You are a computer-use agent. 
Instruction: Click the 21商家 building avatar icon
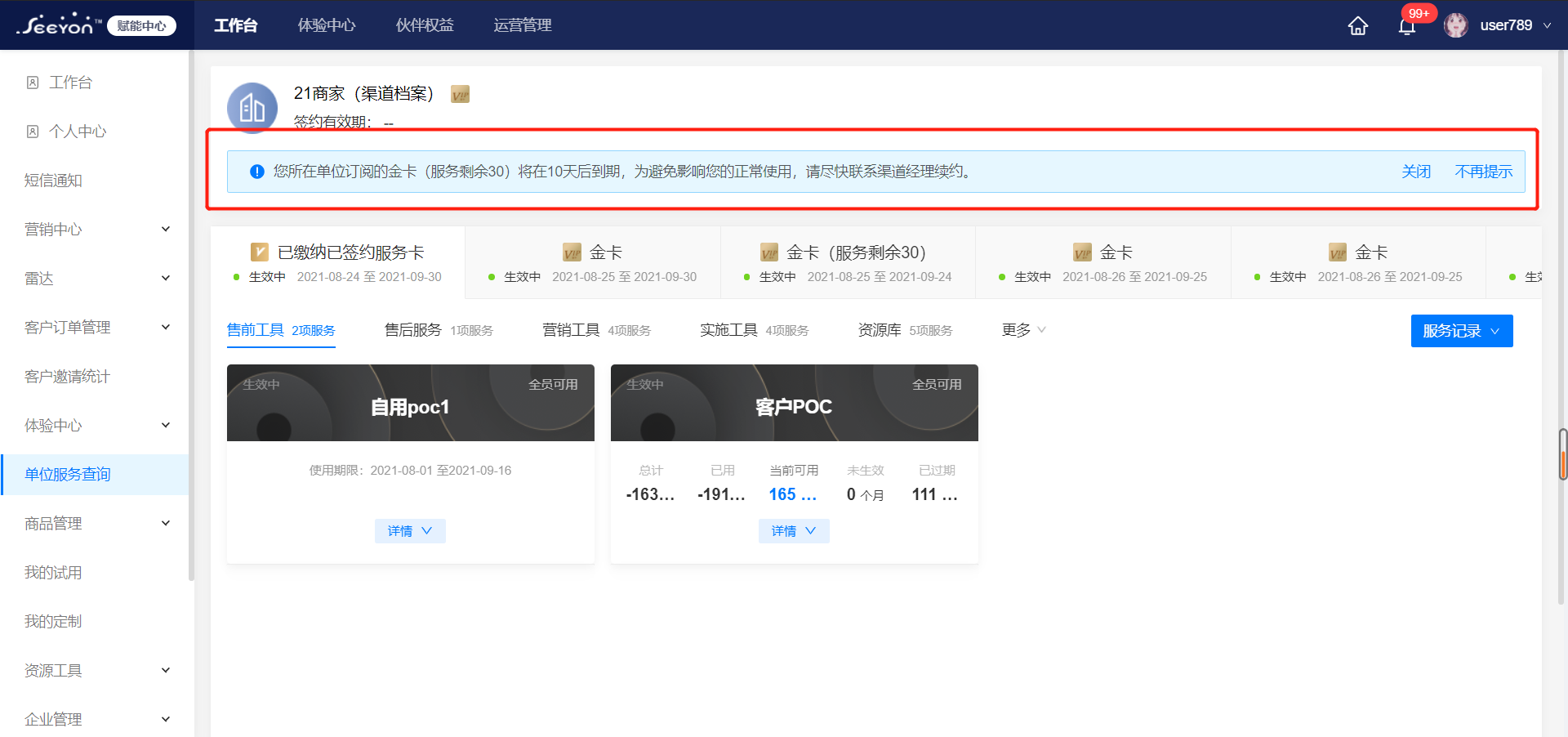click(x=252, y=107)
